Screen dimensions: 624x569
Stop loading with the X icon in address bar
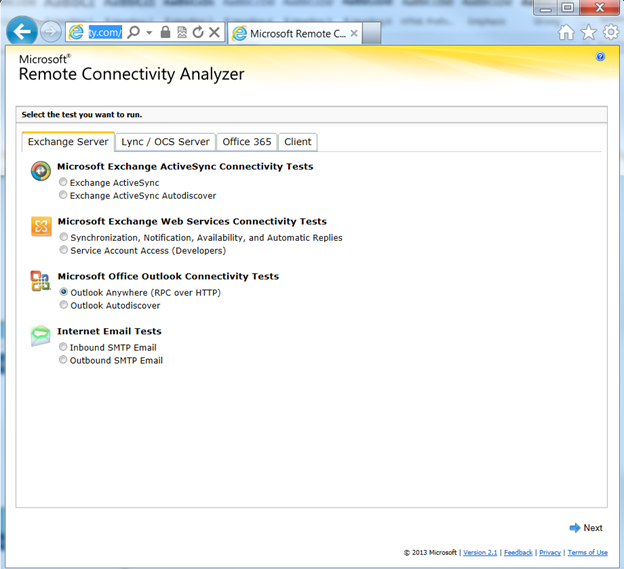click(214, 32)
